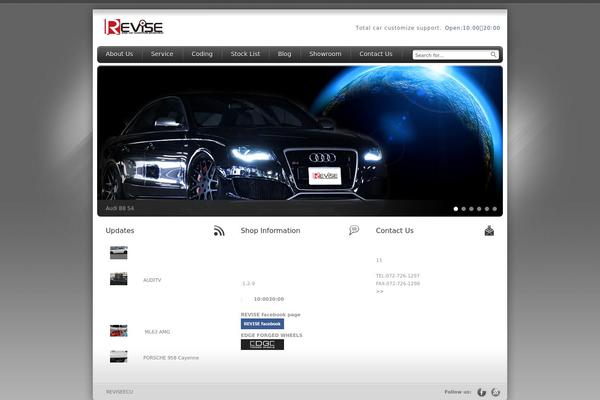Open the second social icon in footer

tap(496, 392)
